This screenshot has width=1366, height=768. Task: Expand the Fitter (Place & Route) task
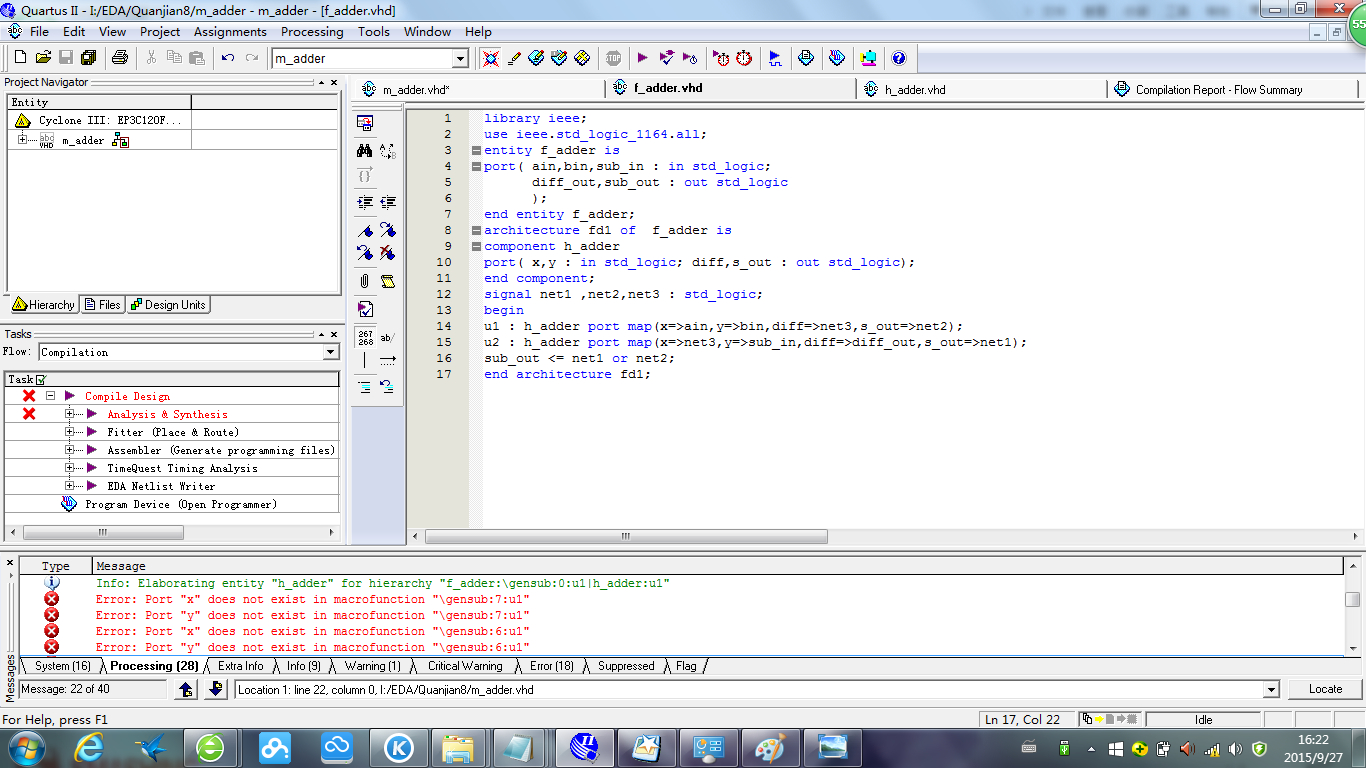pyautogui.click(x=70, y=432)
